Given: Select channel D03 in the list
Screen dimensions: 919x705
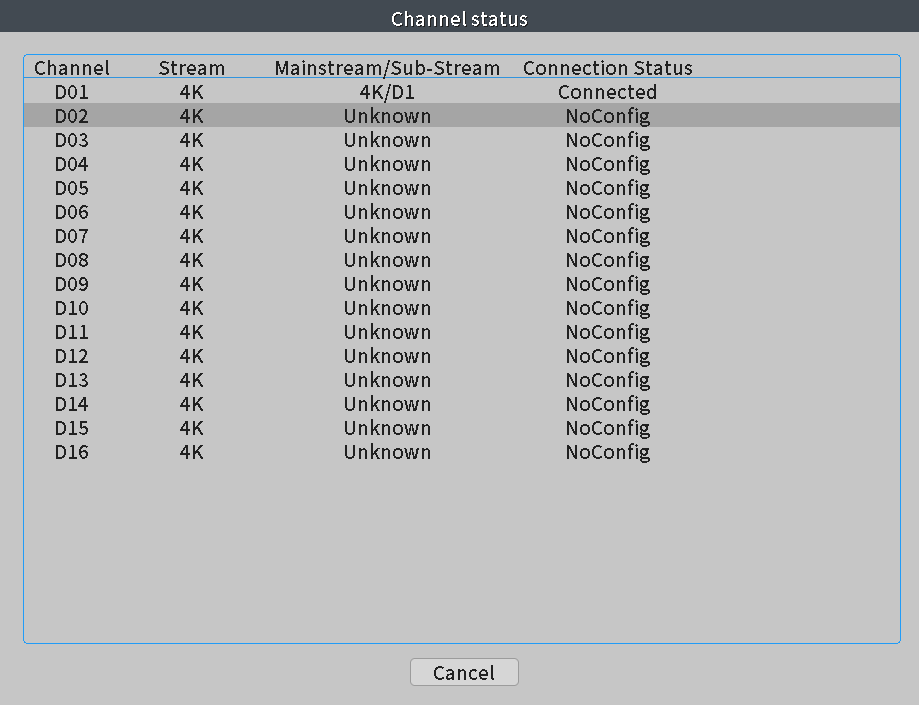Looking at the screenshot, I should (72, 140).
